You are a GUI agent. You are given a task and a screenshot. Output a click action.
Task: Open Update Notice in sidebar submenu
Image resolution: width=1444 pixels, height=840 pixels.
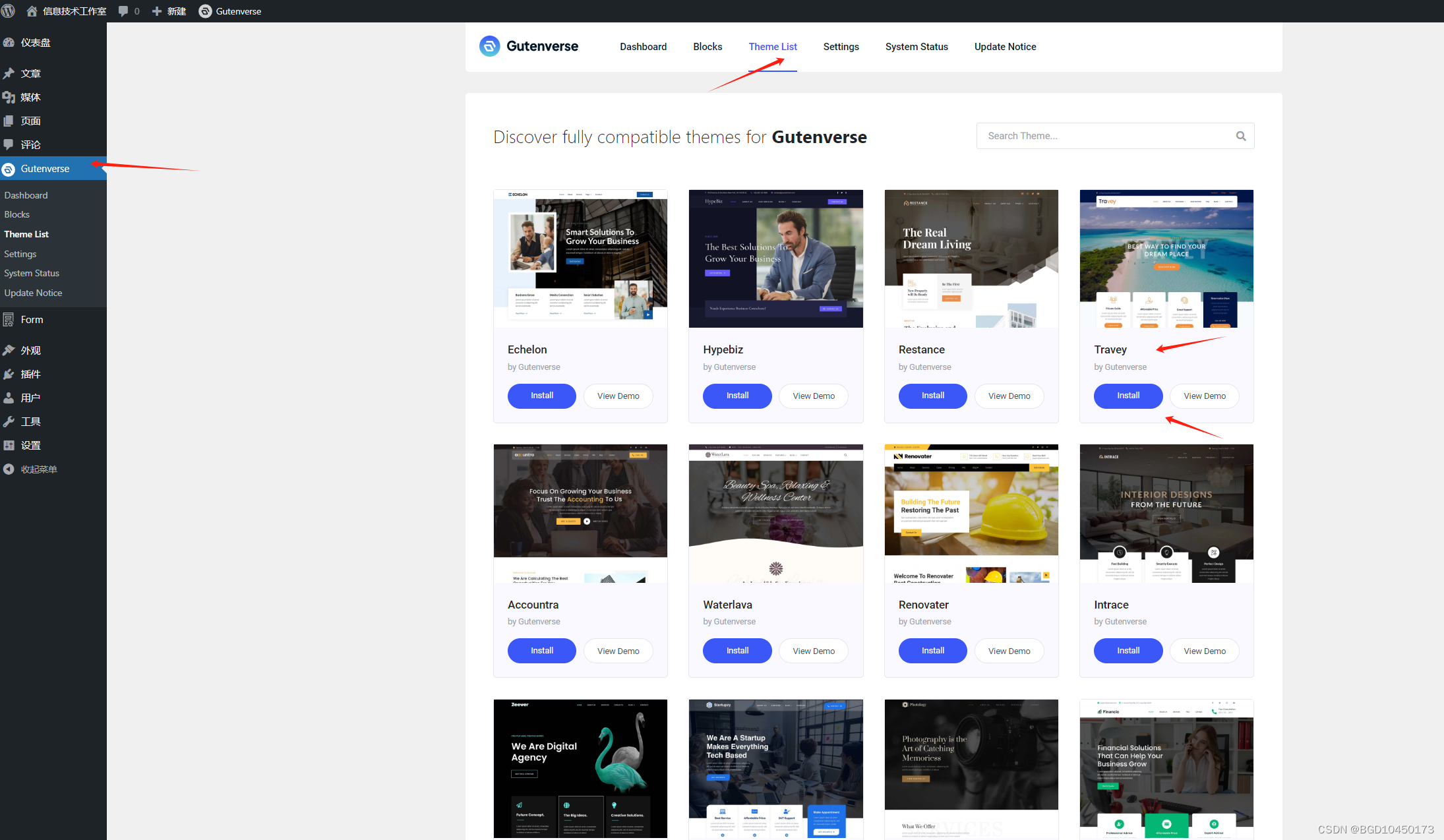click(x=33, y=293)
